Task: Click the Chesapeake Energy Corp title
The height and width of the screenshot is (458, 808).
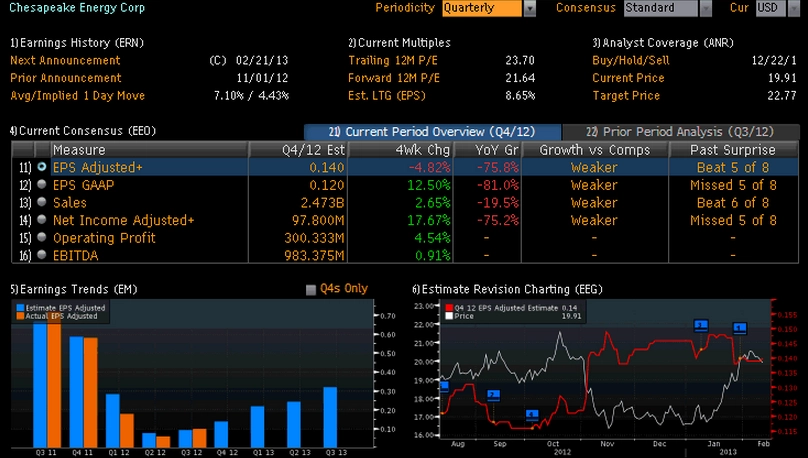Action: [77, 7]
